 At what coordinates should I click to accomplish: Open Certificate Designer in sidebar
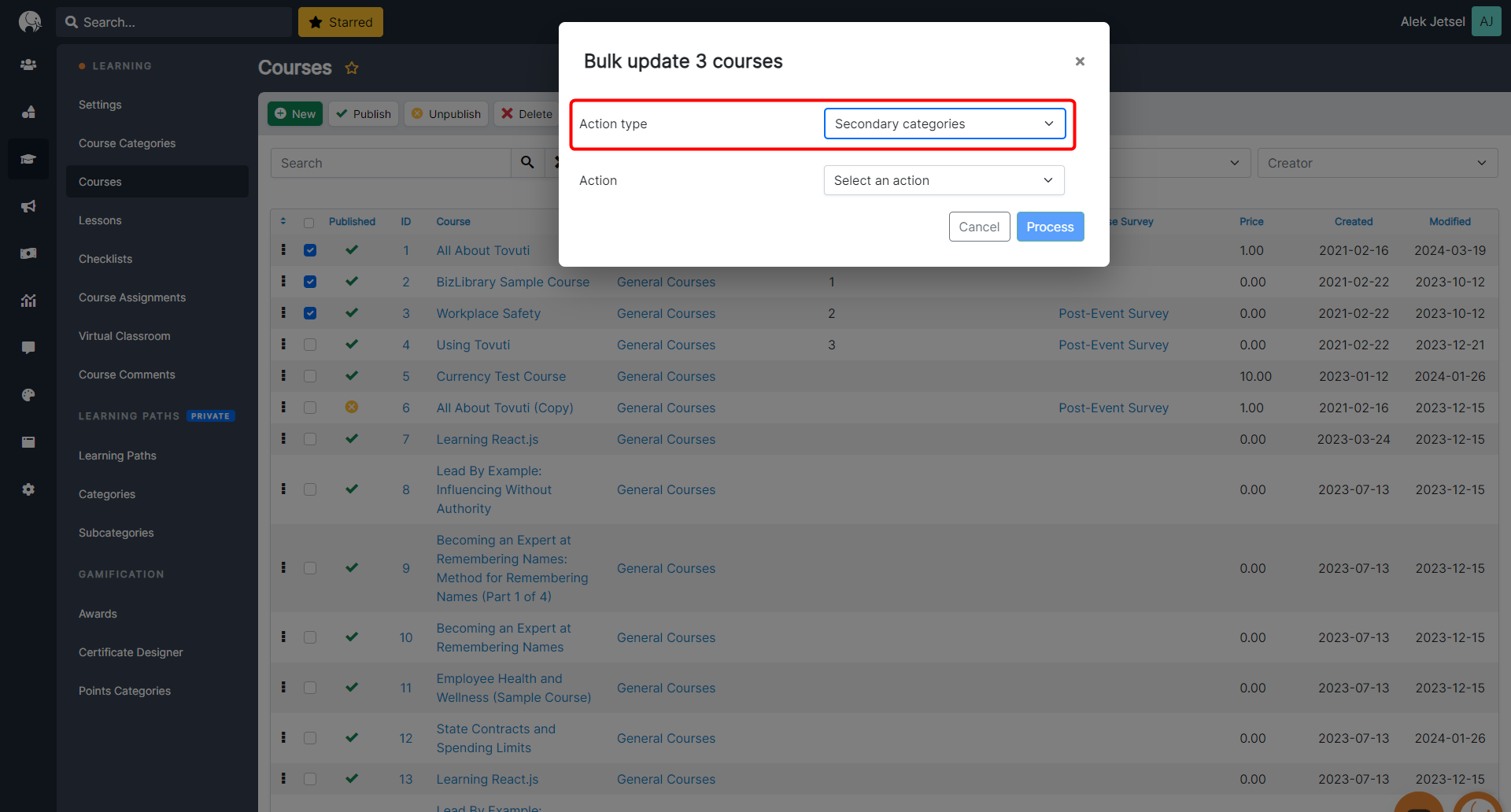pyautogui.click(x=131, y=652)
